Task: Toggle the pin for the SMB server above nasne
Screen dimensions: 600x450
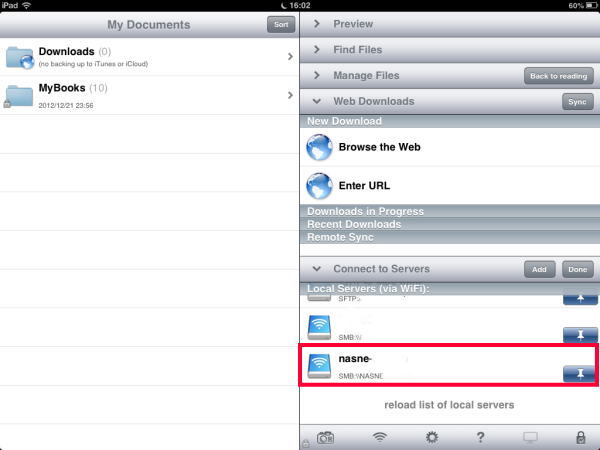Action: pos(580,335)
